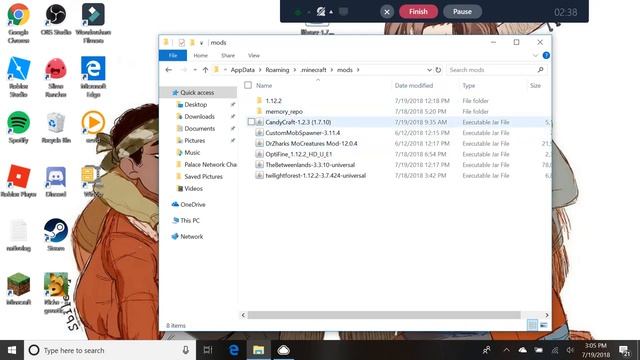Select Quick access in navigation pane
The height and width of the screenshot is (360, 640).
198,92
